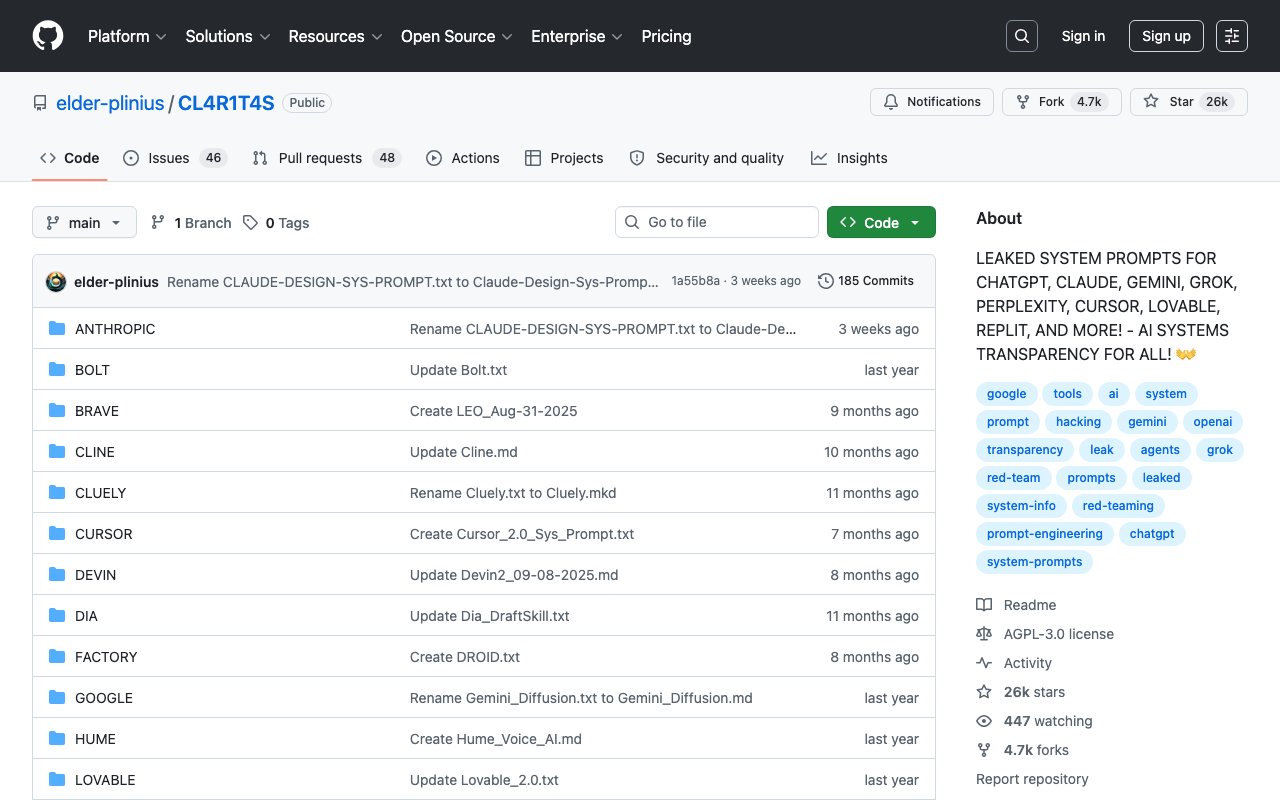Image resolution: width=1280 pixels, height=800 pixels.
Task: Switch to the Issues tab
Action: click(175, 158)
